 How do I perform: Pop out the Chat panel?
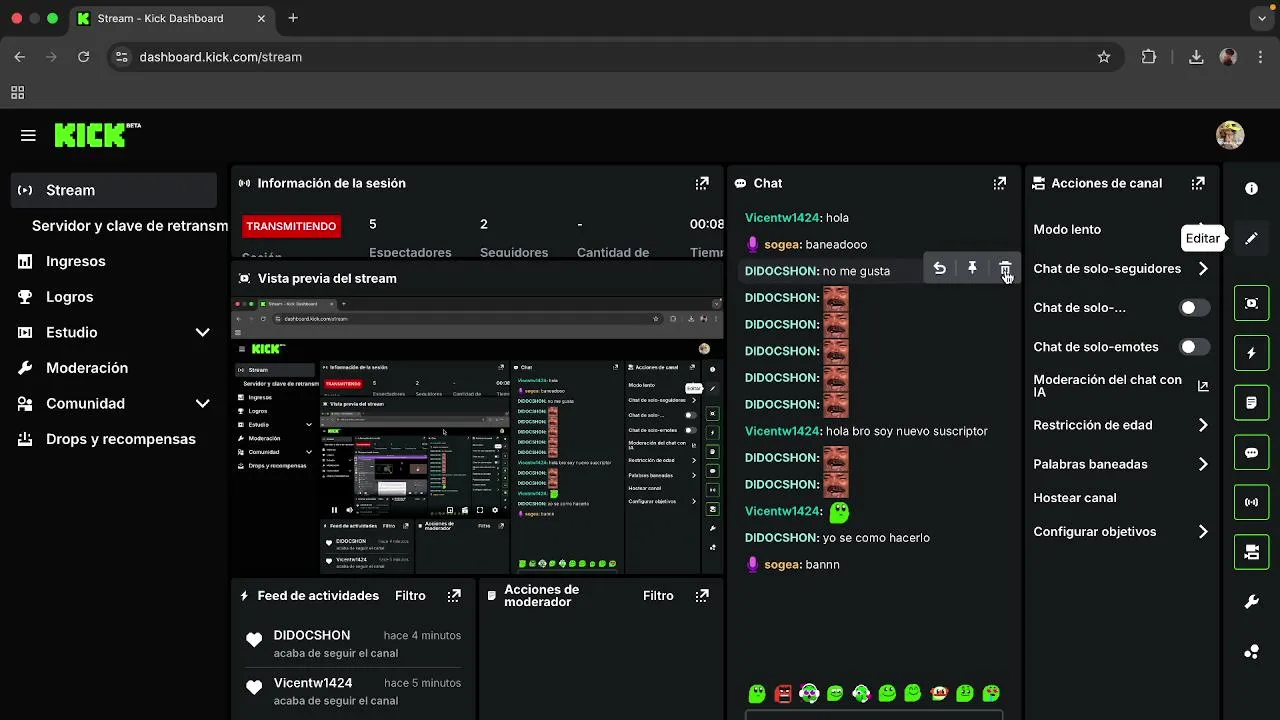999,183
